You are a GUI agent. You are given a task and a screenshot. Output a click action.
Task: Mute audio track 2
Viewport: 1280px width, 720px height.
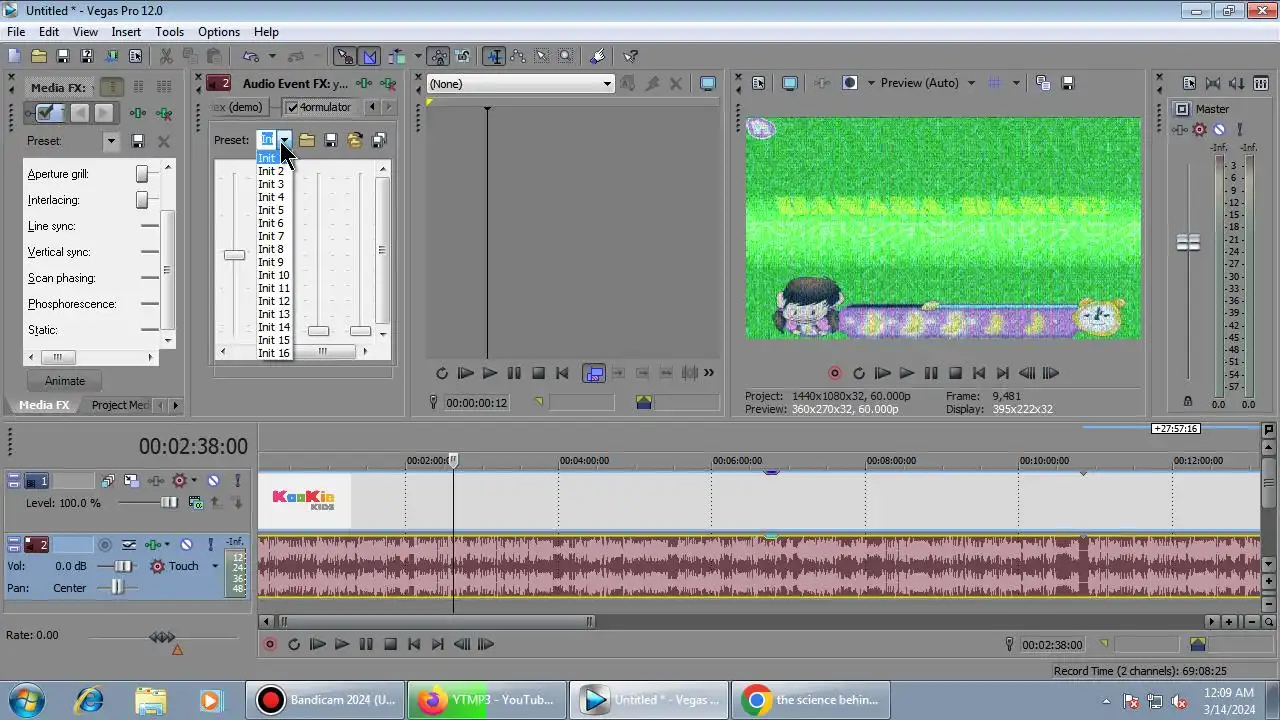pos(186,545)
